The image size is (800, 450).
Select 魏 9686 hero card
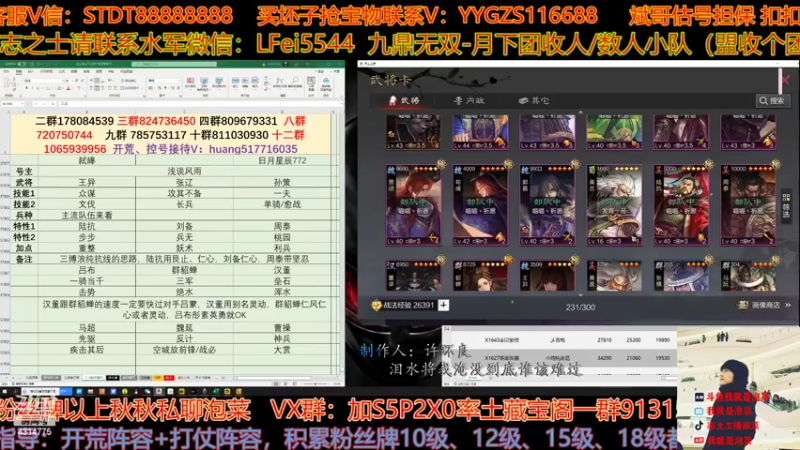click(413, 205)
